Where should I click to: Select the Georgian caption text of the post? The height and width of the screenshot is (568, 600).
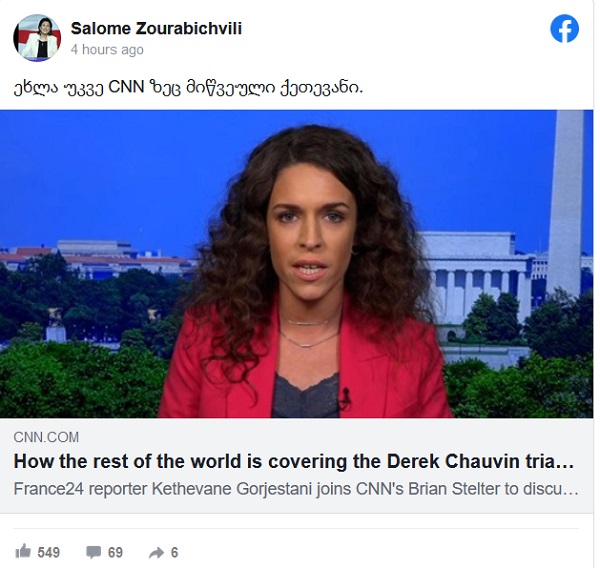(188, 88)
